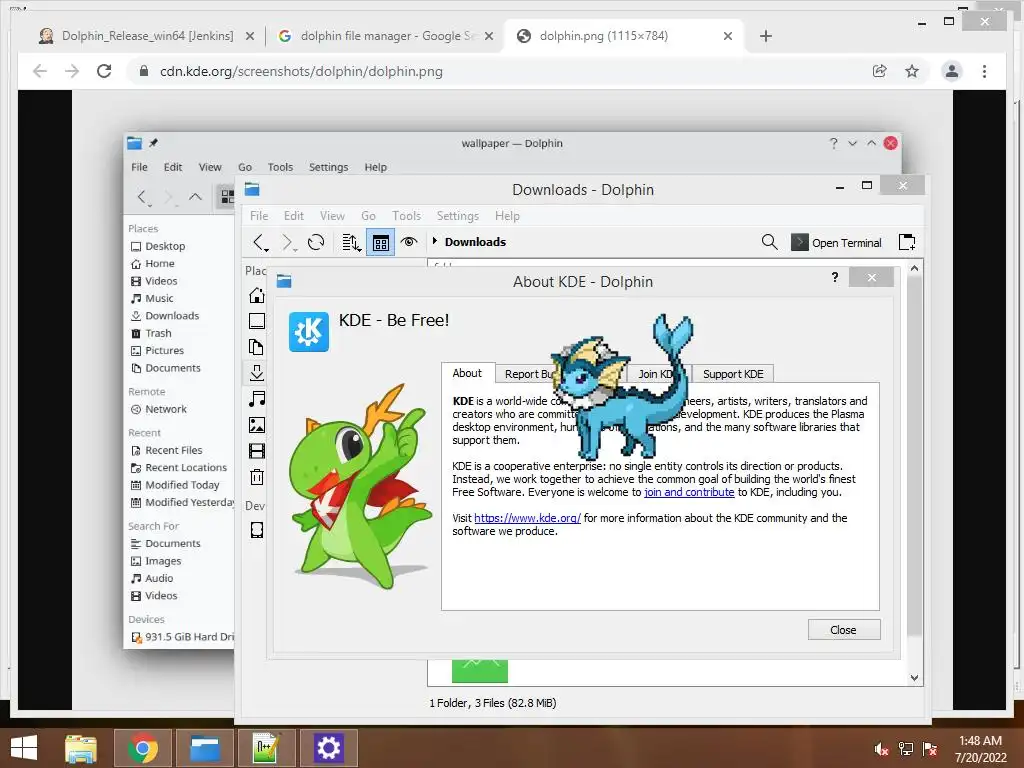Select Images under Search For
Screen dimensions: 1024x768
coord(156,561)
